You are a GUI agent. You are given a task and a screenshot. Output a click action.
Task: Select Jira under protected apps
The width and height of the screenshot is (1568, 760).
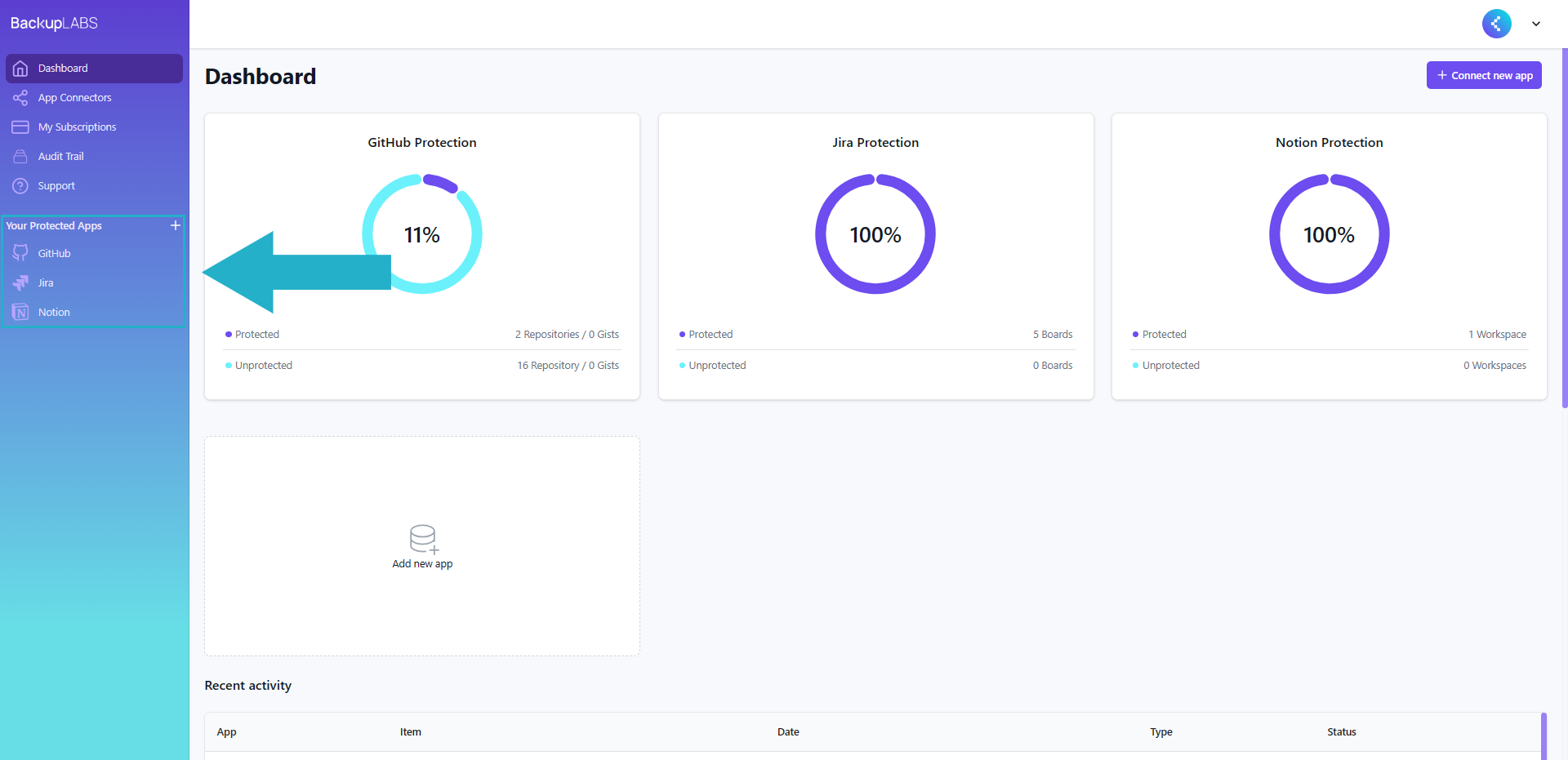click(94, 283)
